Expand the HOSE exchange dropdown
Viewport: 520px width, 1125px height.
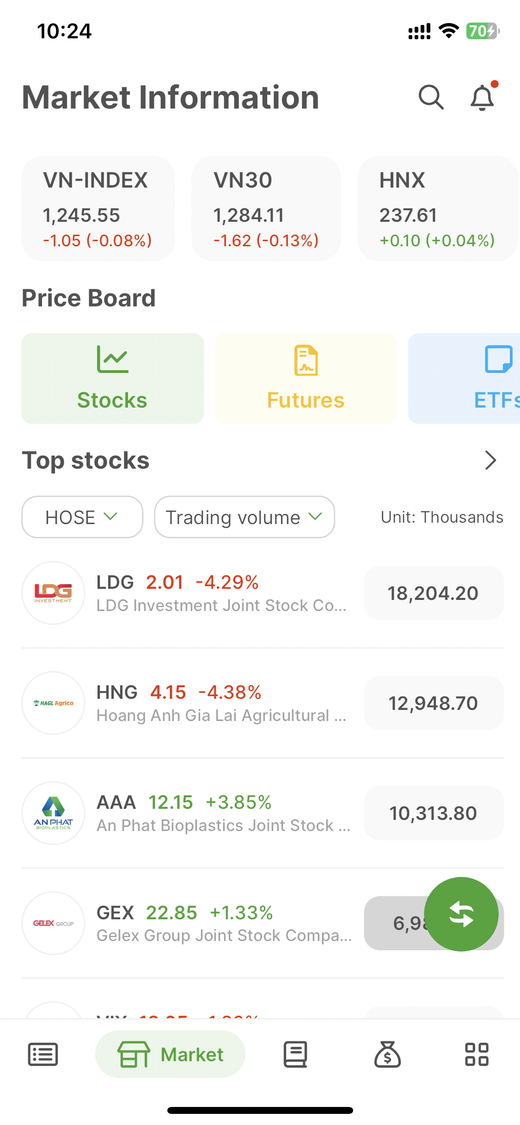pos(82,517)
